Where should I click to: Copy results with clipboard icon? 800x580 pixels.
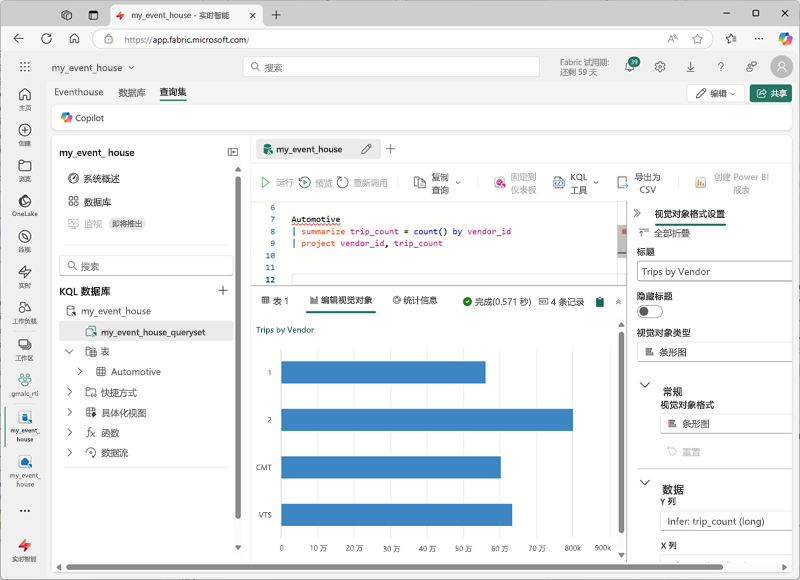point(599,302)
